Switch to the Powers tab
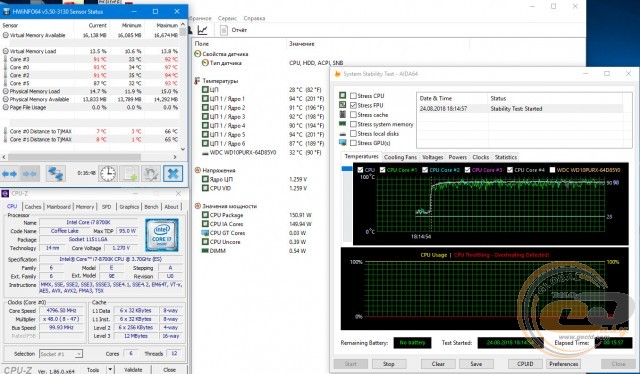 click(458, 157)
